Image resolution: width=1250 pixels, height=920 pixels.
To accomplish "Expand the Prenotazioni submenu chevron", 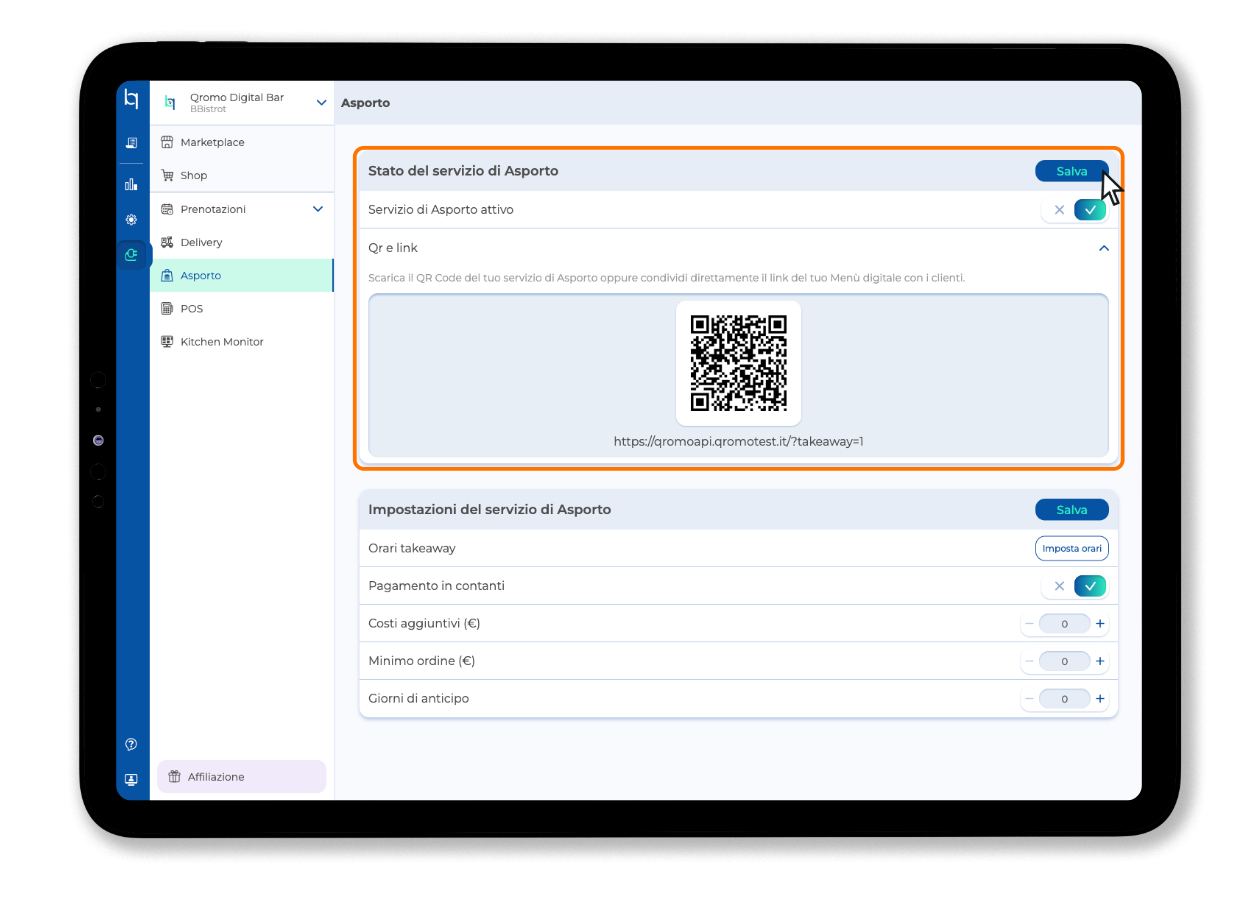I will coord(318,209).
